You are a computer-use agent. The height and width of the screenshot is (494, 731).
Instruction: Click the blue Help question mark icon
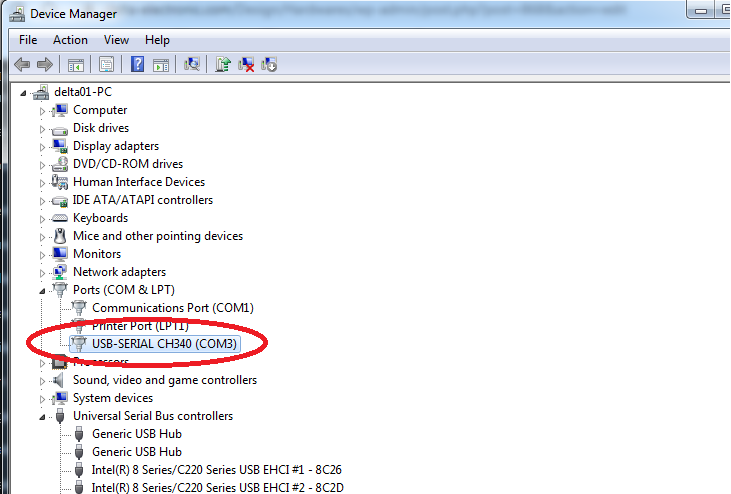coord(137,65)
